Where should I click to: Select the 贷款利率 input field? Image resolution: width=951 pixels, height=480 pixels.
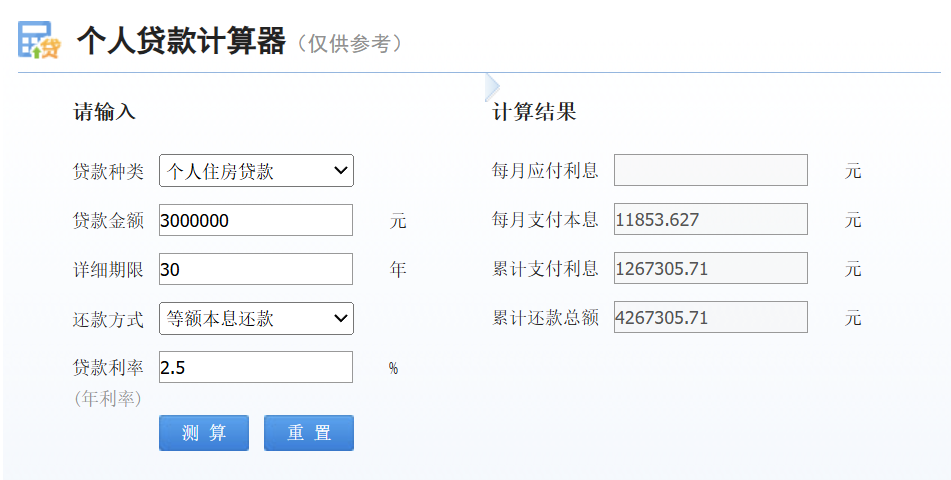[x=256, y=367]
